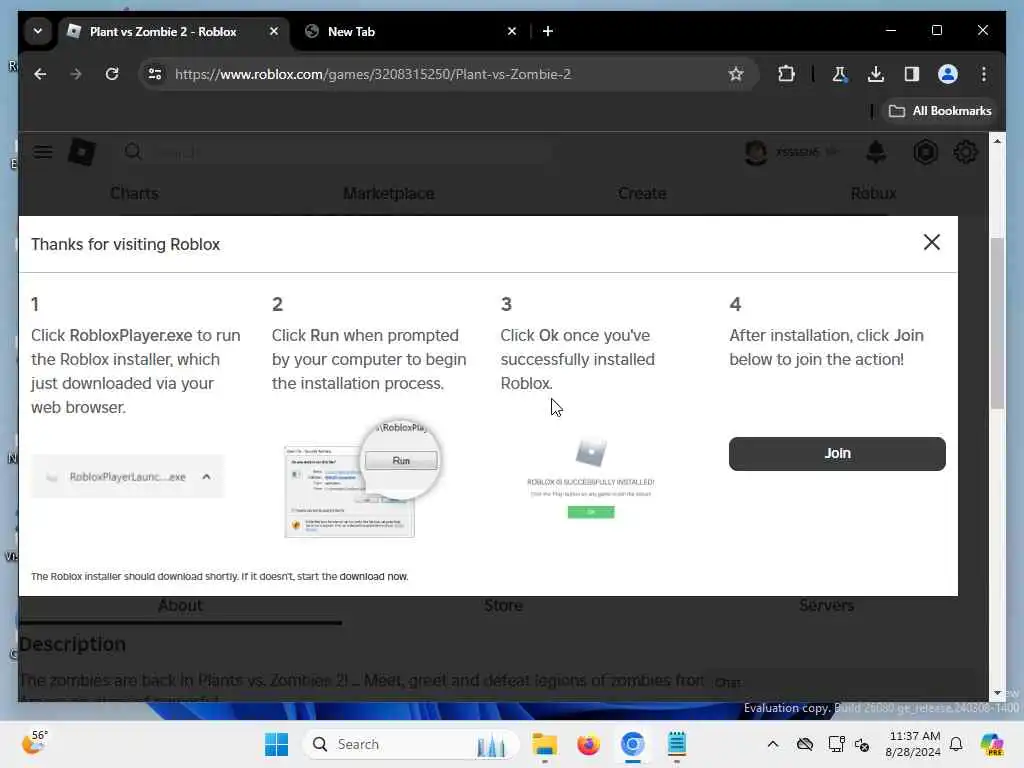Open the Roblox hamburger menu
Image resolution: width=1024 pixels, height=768 pixels.
click(43, 152)
